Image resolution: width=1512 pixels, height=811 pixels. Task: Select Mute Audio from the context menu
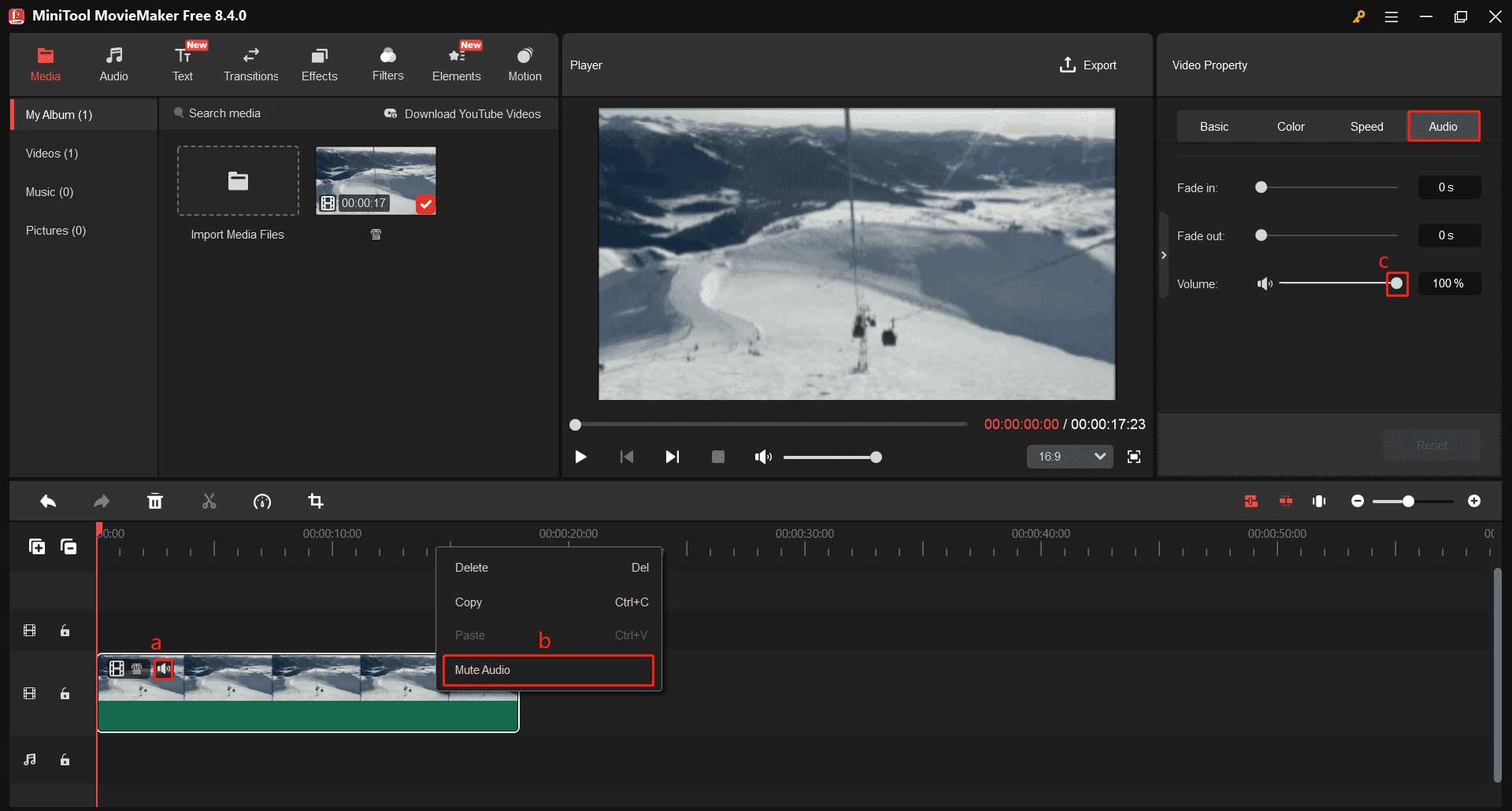pyautogui.click(x=547, y=669)
